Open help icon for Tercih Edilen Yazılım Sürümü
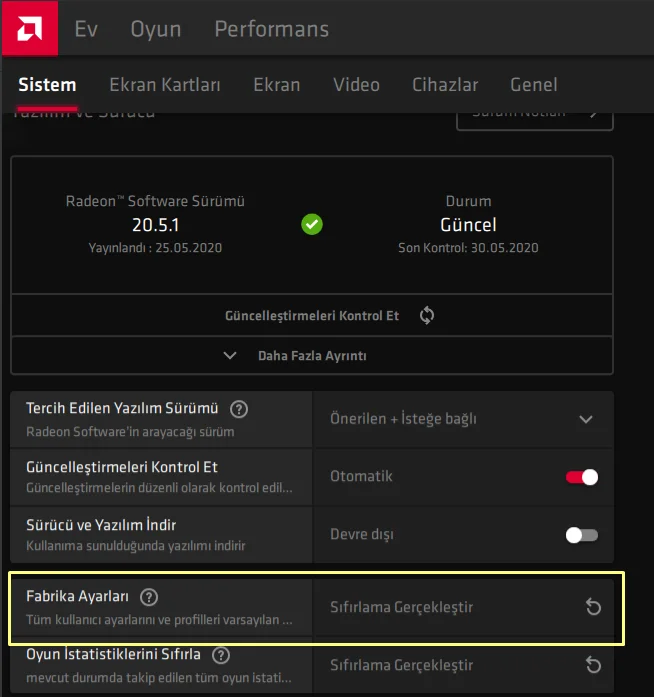Image resolution: width=654 pixels, height=697 pixels. pyautogui.click(x=239, y=409)
